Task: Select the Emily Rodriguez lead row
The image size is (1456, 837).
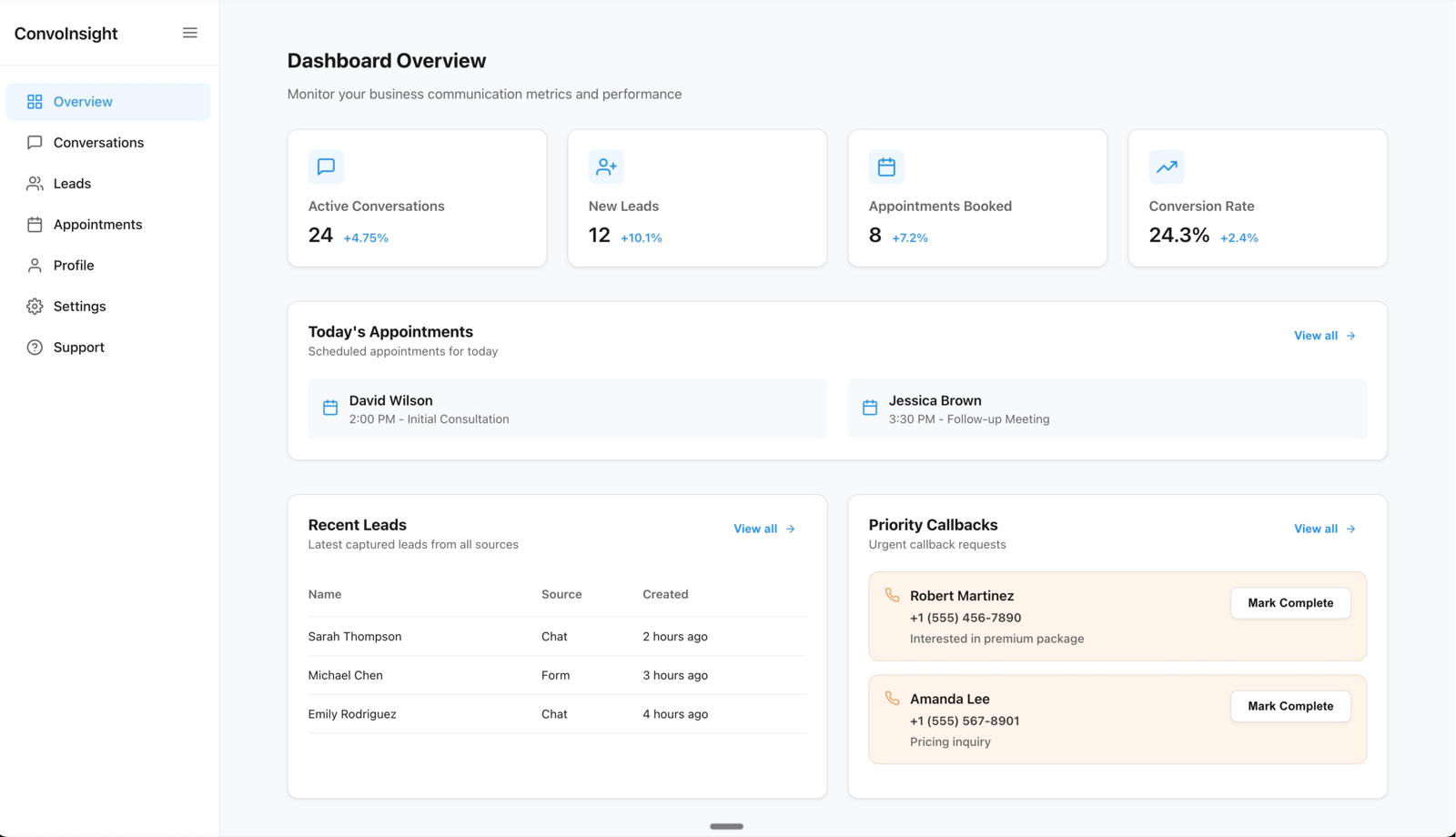Action: point(557,714)
